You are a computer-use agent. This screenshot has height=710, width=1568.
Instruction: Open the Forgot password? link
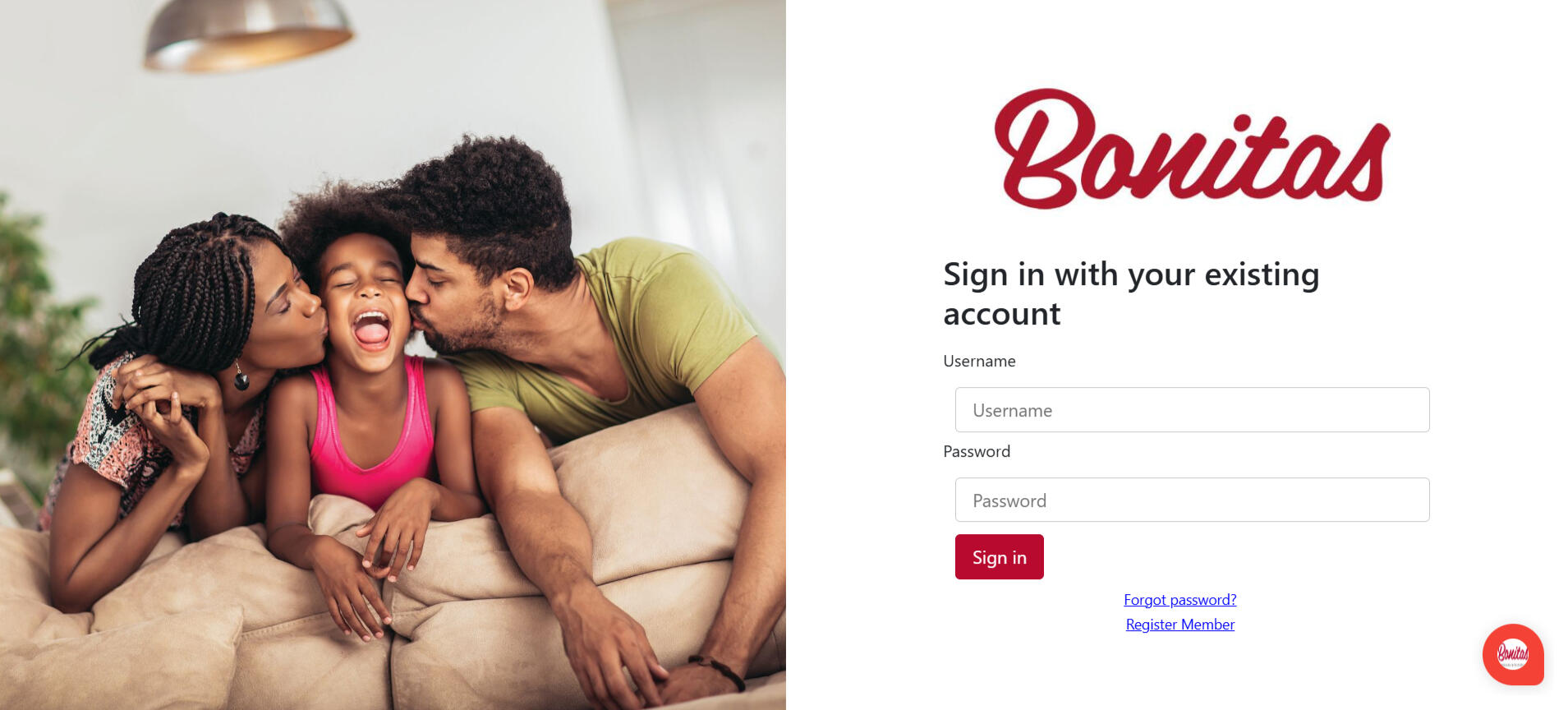coord(1179,600)
